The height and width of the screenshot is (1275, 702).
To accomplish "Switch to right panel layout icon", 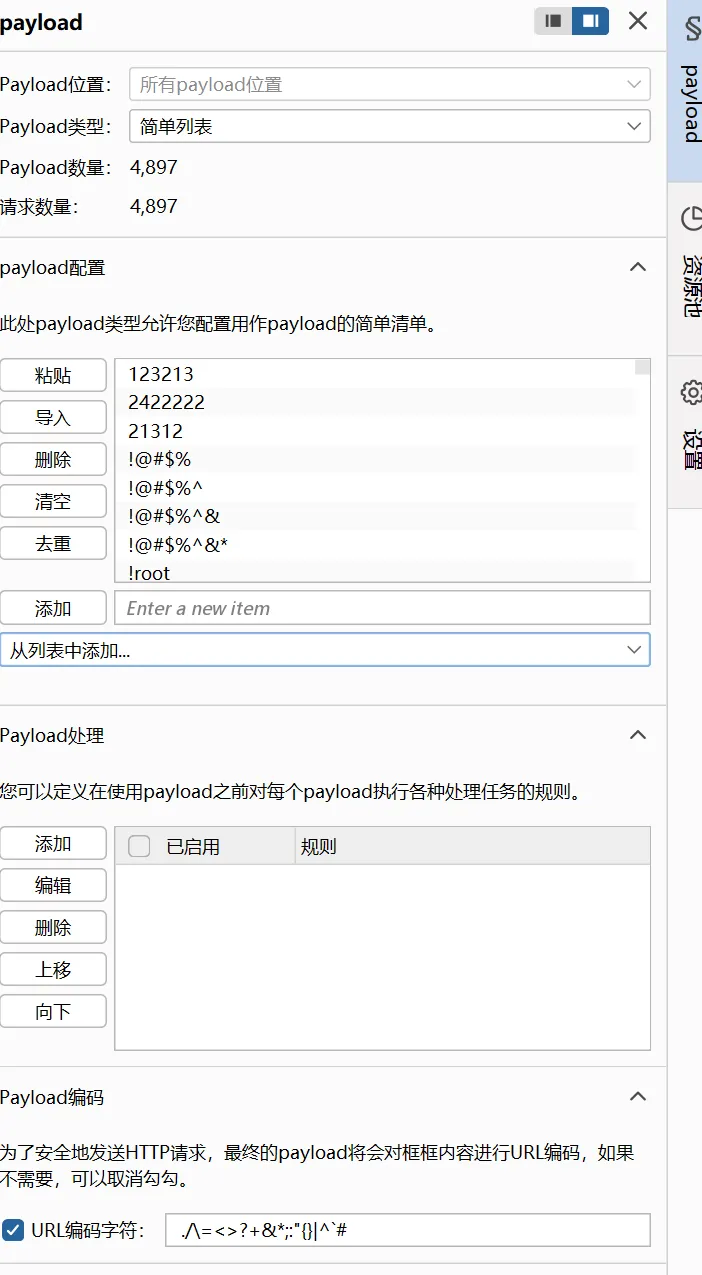I will click(590, 21).
